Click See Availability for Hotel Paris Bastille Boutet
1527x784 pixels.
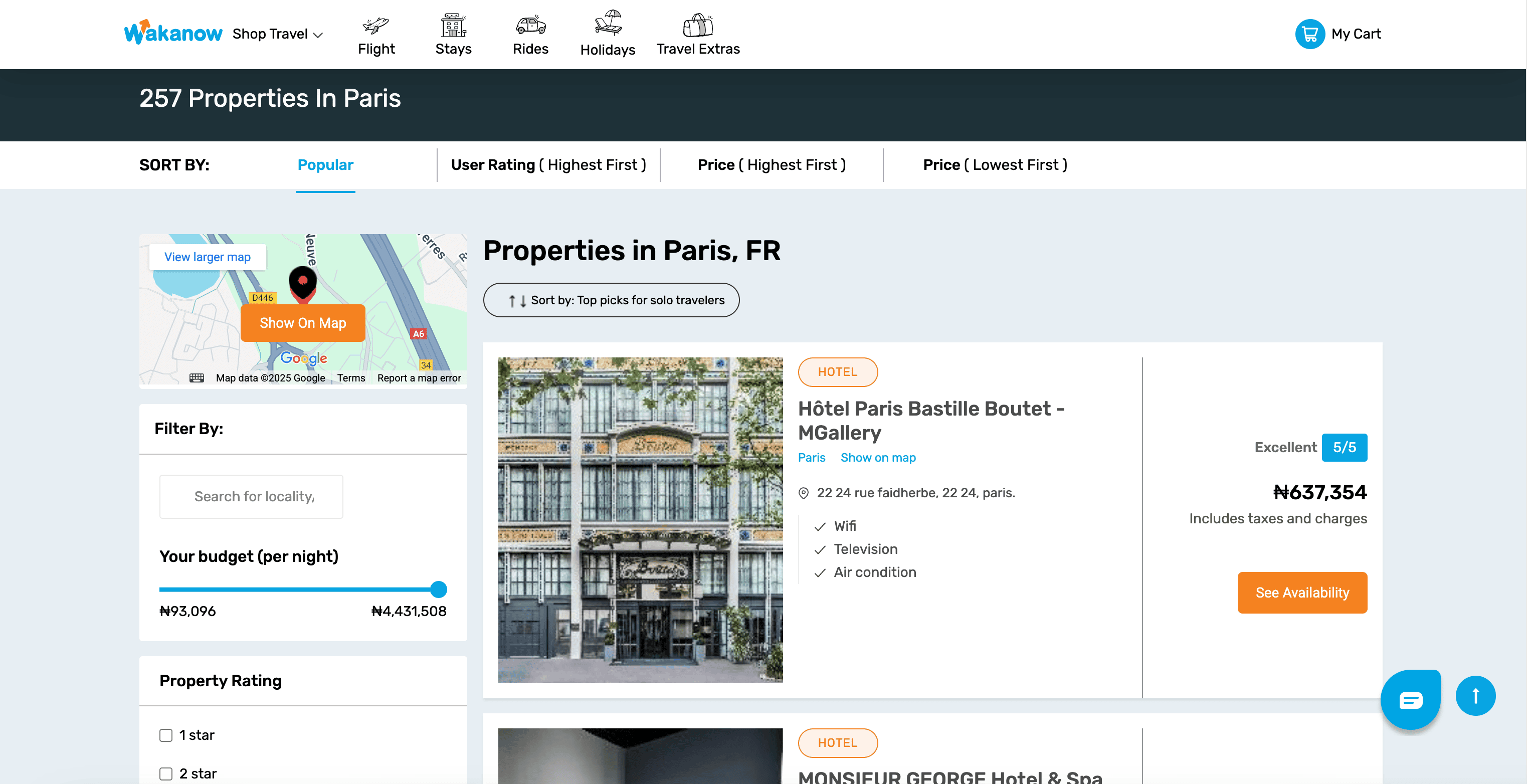point(1302,592)
